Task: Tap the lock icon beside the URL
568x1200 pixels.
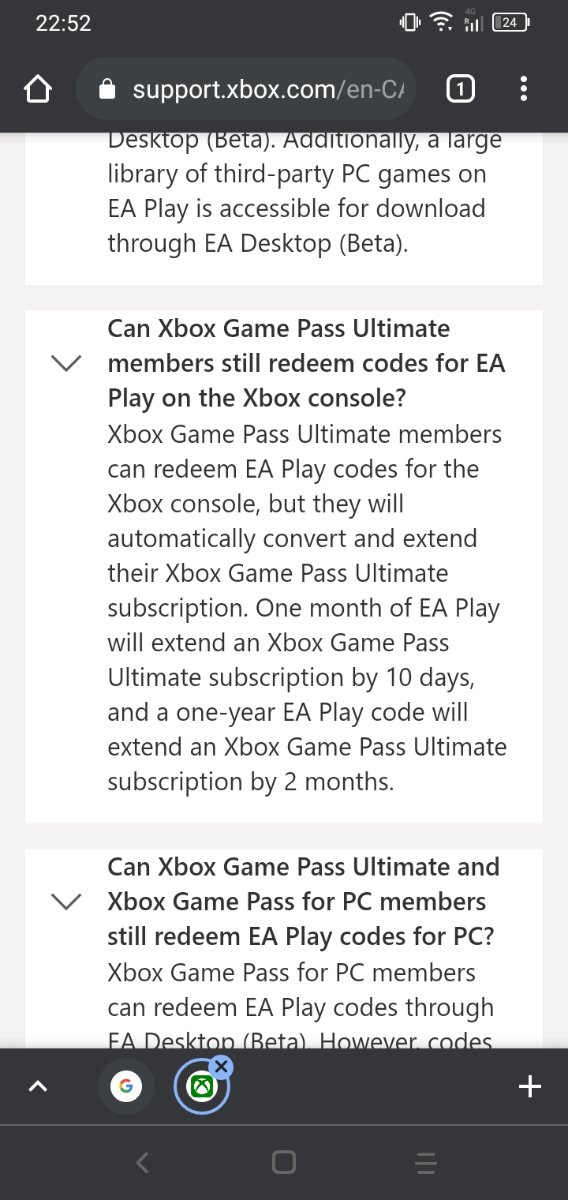Action: (109, 90)
